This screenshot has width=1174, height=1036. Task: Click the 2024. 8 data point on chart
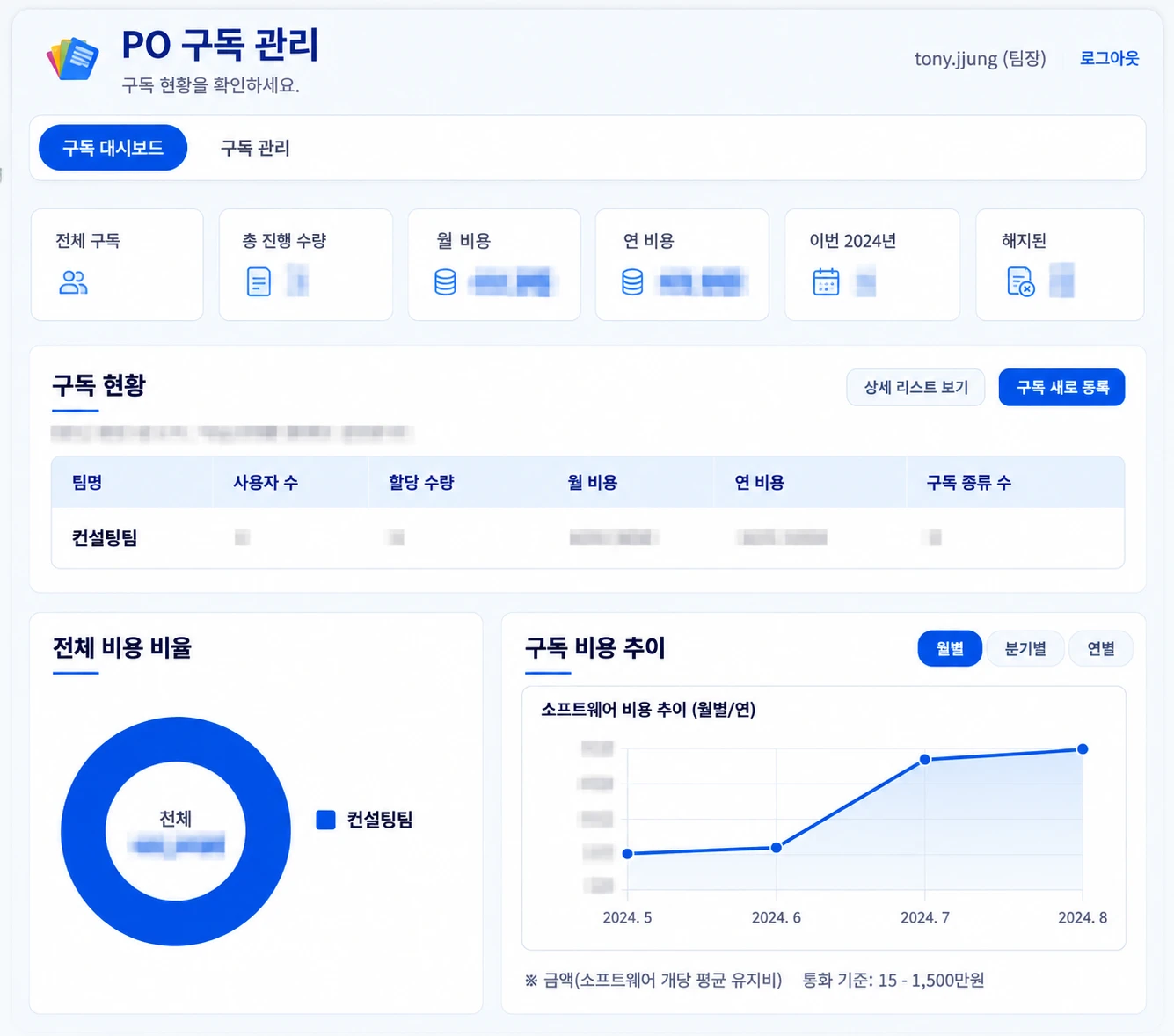point(1083,749)
